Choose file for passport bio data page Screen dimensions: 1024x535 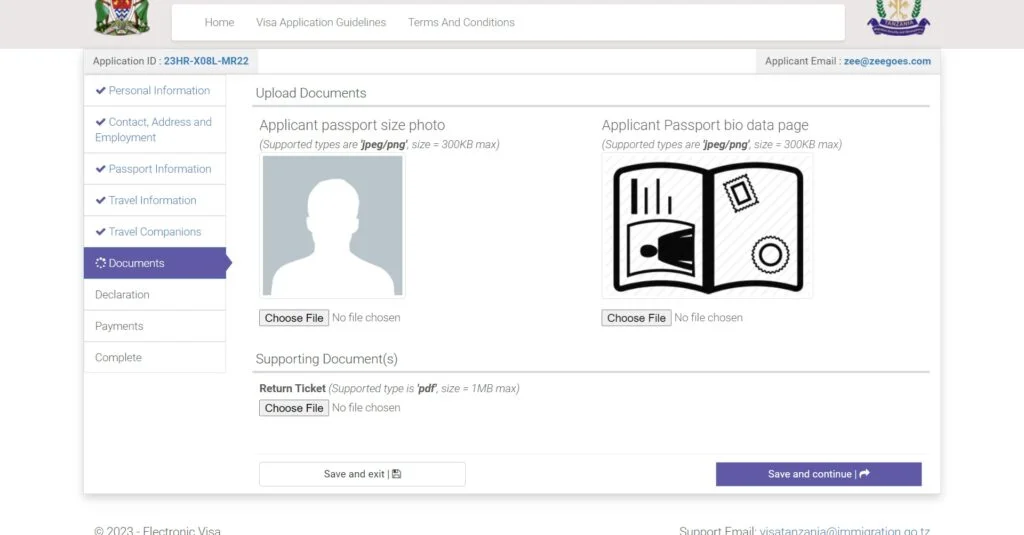coord(636,318)
